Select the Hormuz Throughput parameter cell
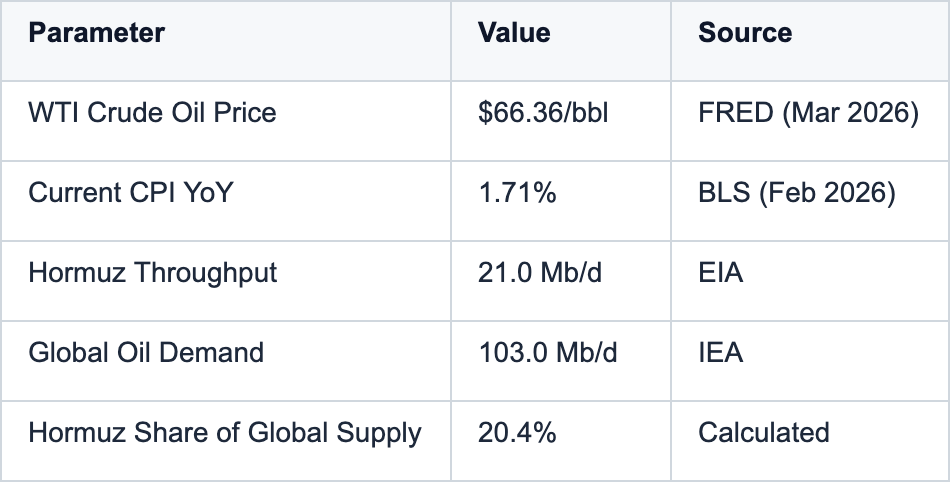 (153, 273)
